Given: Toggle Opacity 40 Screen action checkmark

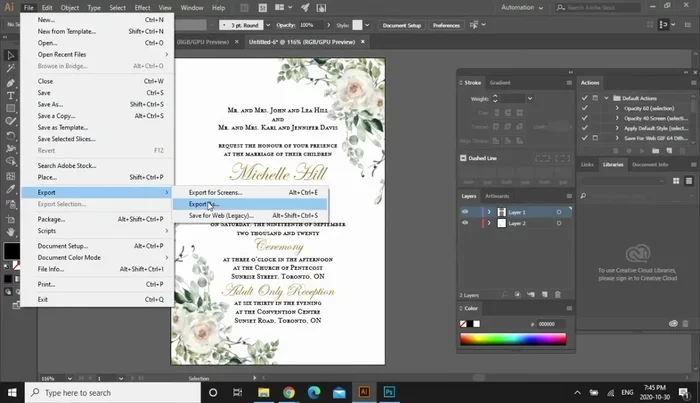Looking at the screenshot, I should coord(584,118).
